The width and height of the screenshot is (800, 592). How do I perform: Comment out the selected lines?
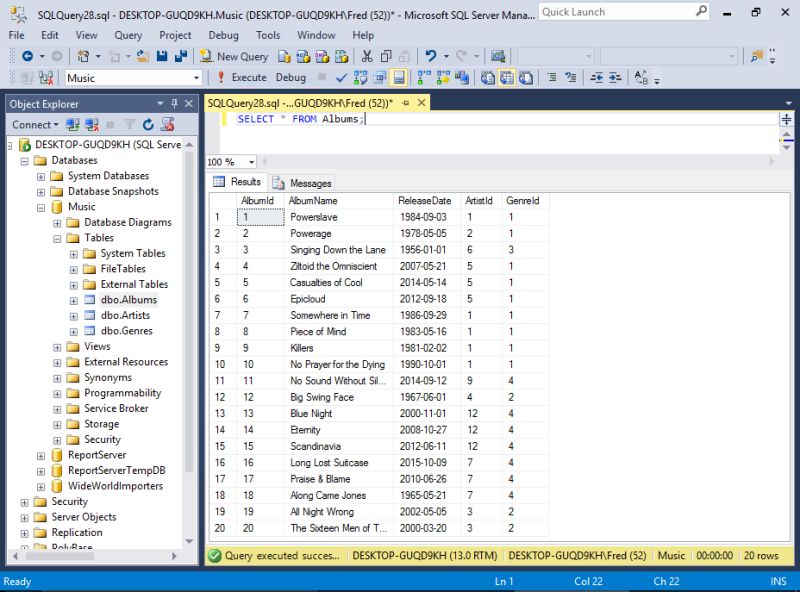point(552,78)
